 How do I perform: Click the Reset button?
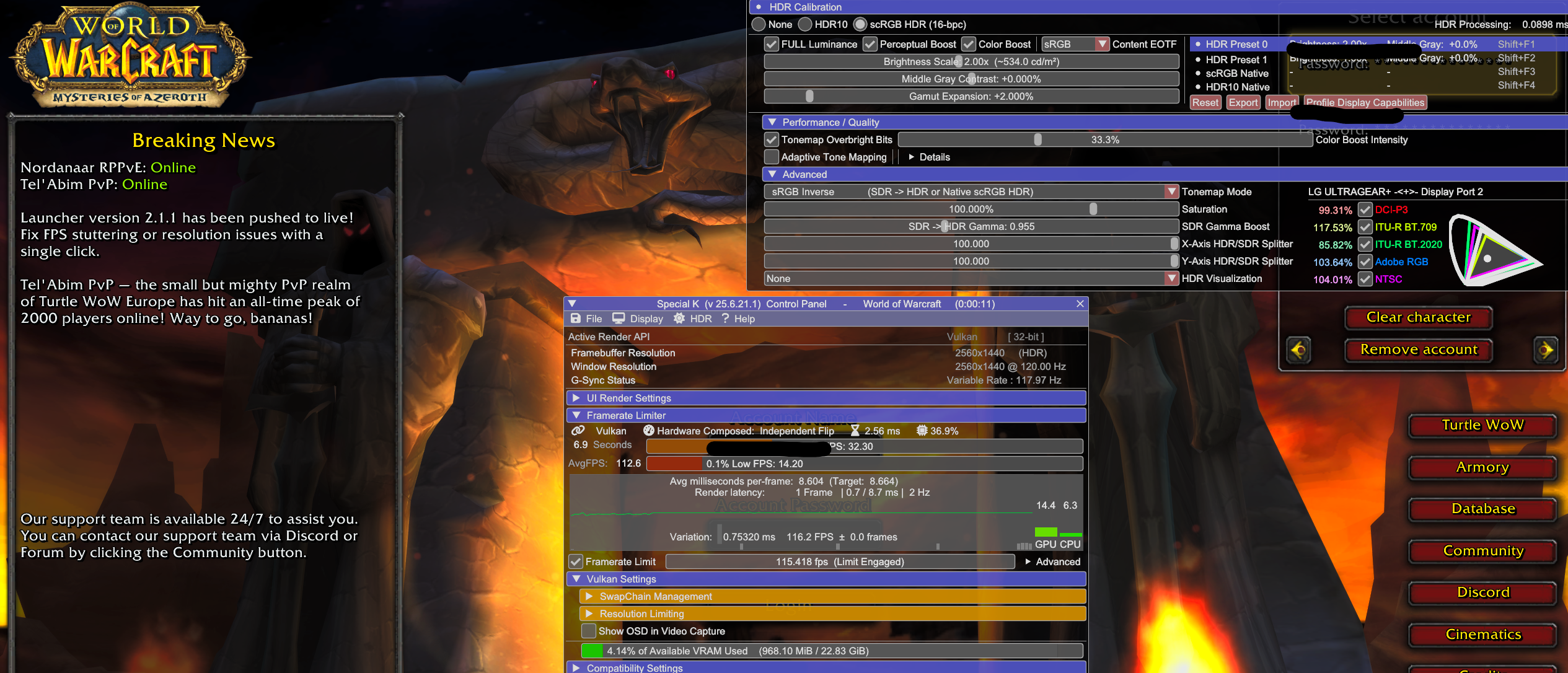[1205, 102]
